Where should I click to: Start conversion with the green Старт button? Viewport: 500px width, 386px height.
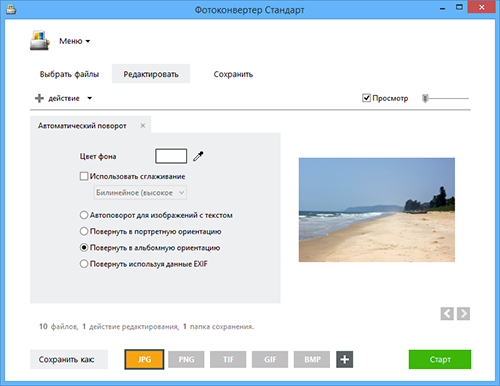440,359
